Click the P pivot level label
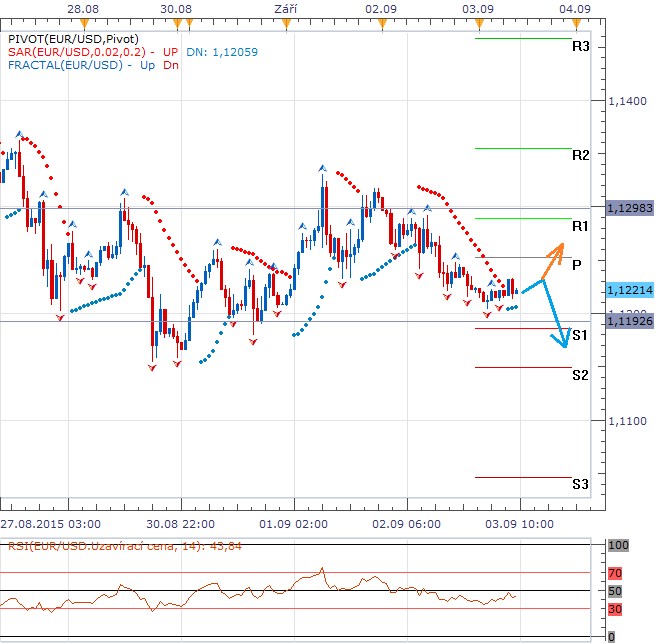The width and height of the screenshot is (663, 643). pyautogui.click(x=577, y=265)
